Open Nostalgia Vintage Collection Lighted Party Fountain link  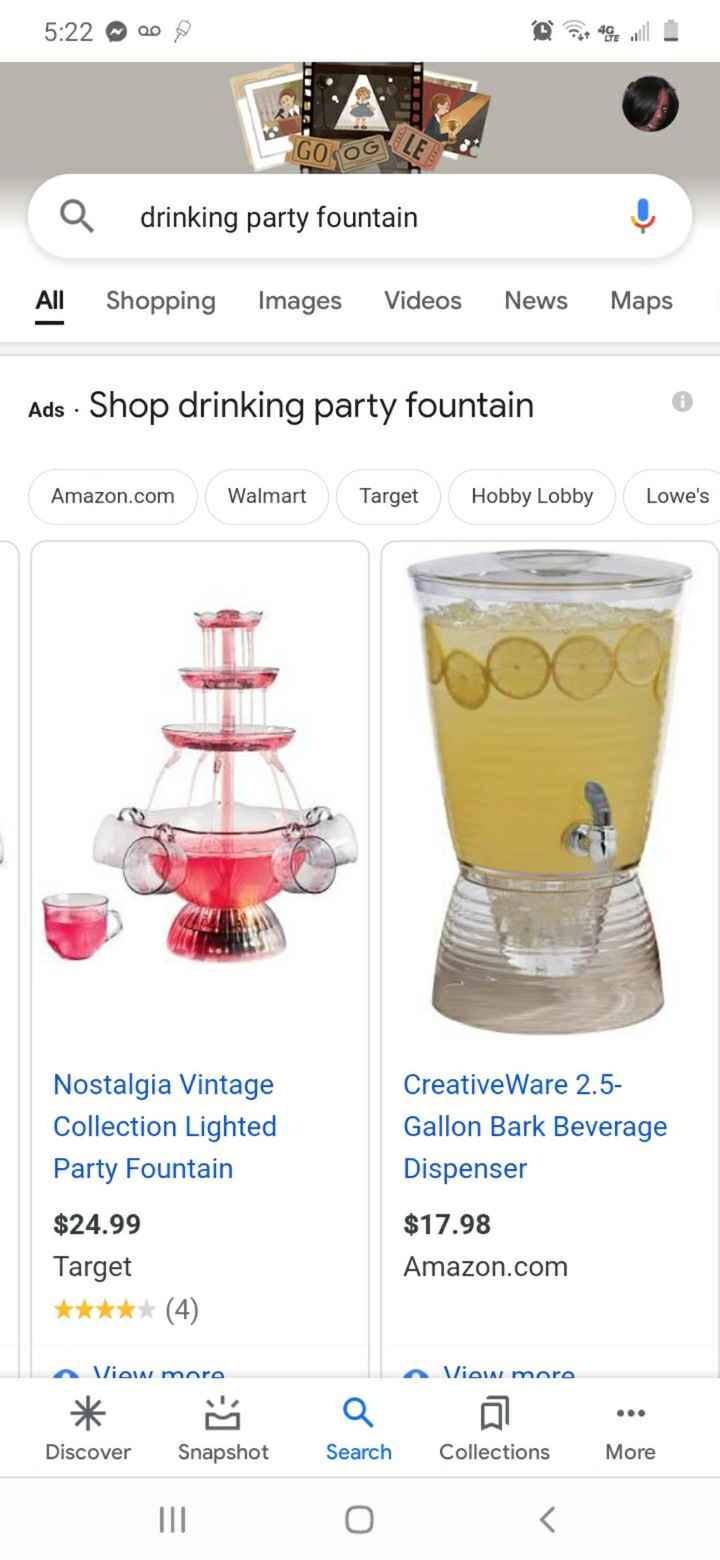[x=165, y=1126]
